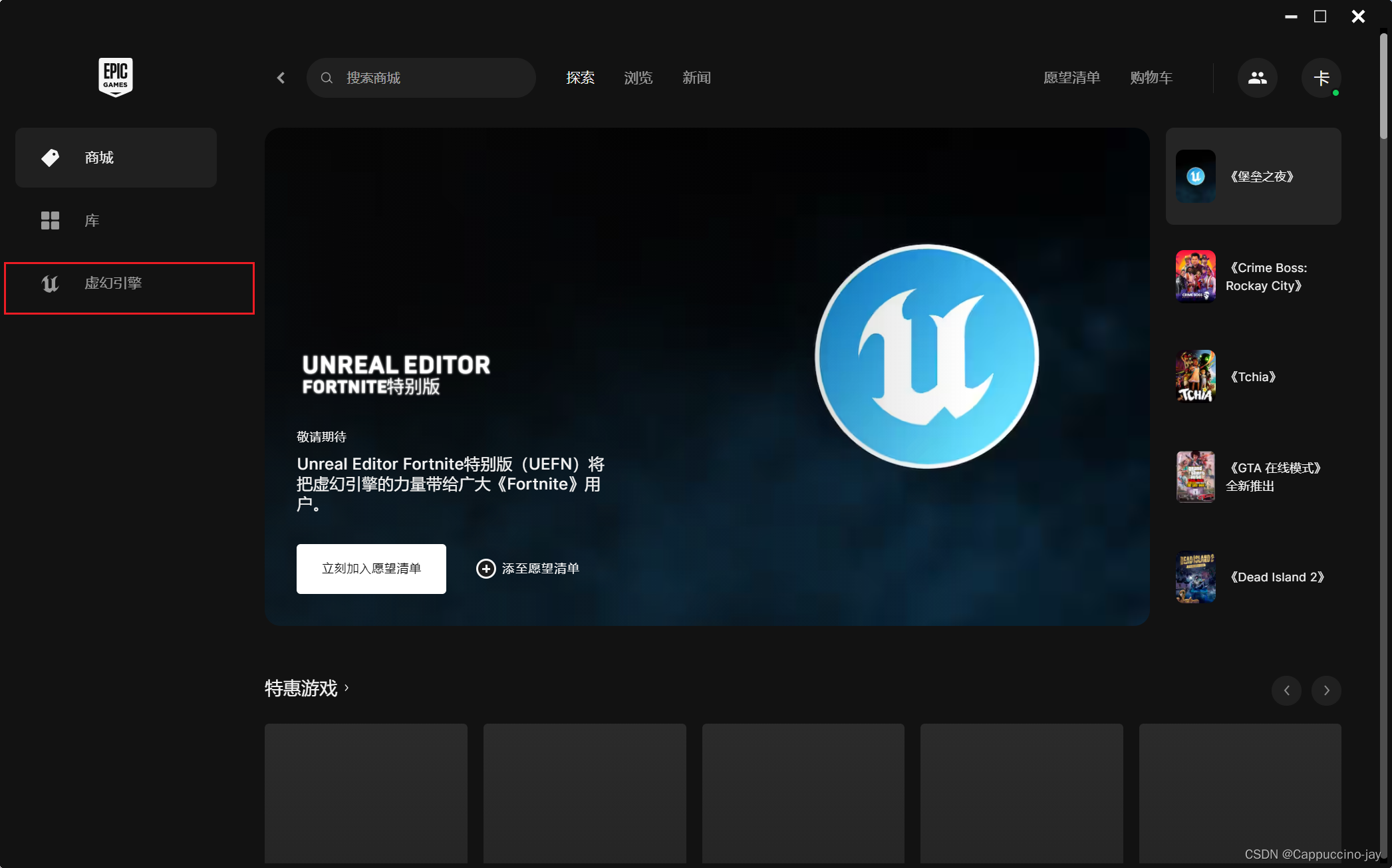Screen dimensions: 1392x868
Task: Click the 立刻加入愿望清单 button
Action: tap(371, 569)
